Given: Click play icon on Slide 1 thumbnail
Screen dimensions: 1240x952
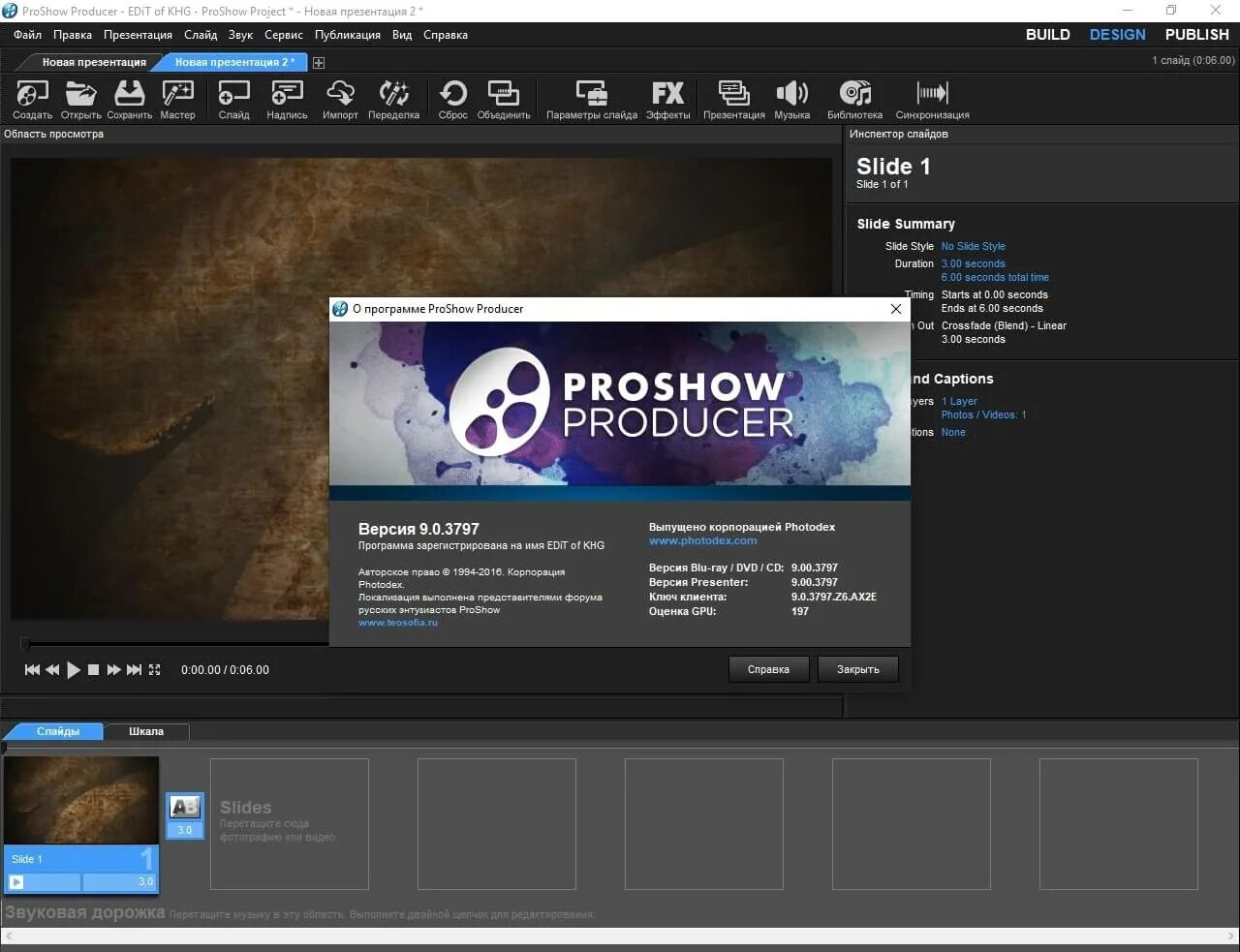Looking at the screenshot, I should pyautogui.click(x=16, y=881).
